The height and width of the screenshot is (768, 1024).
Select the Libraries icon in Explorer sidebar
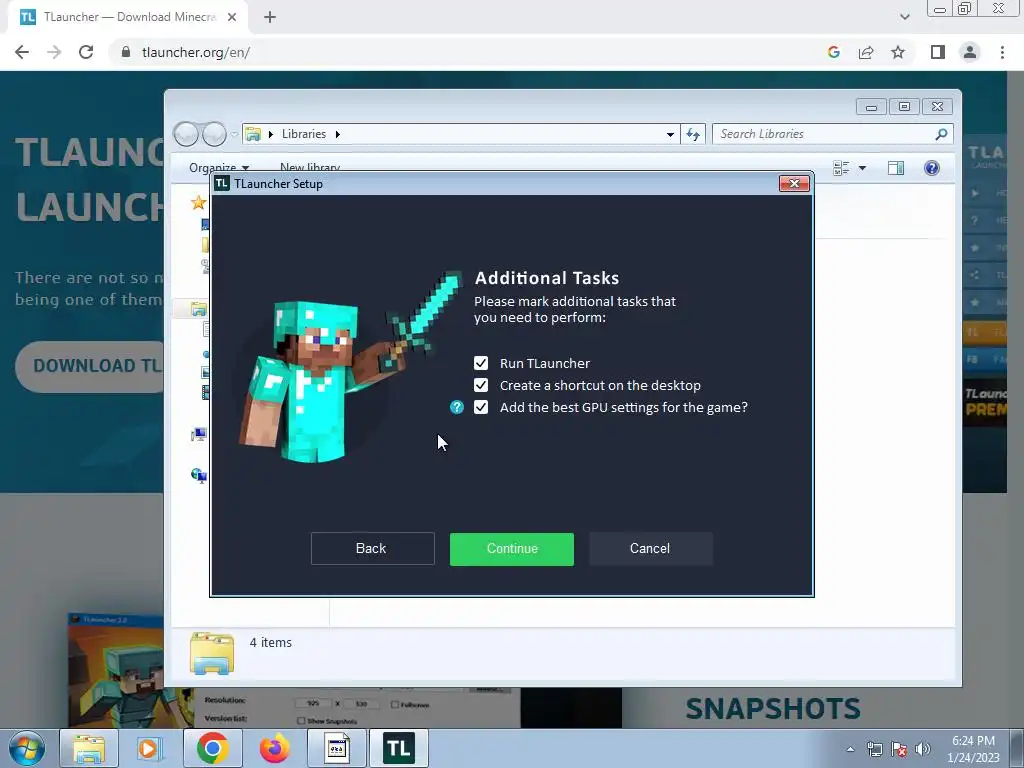(199, 309)
